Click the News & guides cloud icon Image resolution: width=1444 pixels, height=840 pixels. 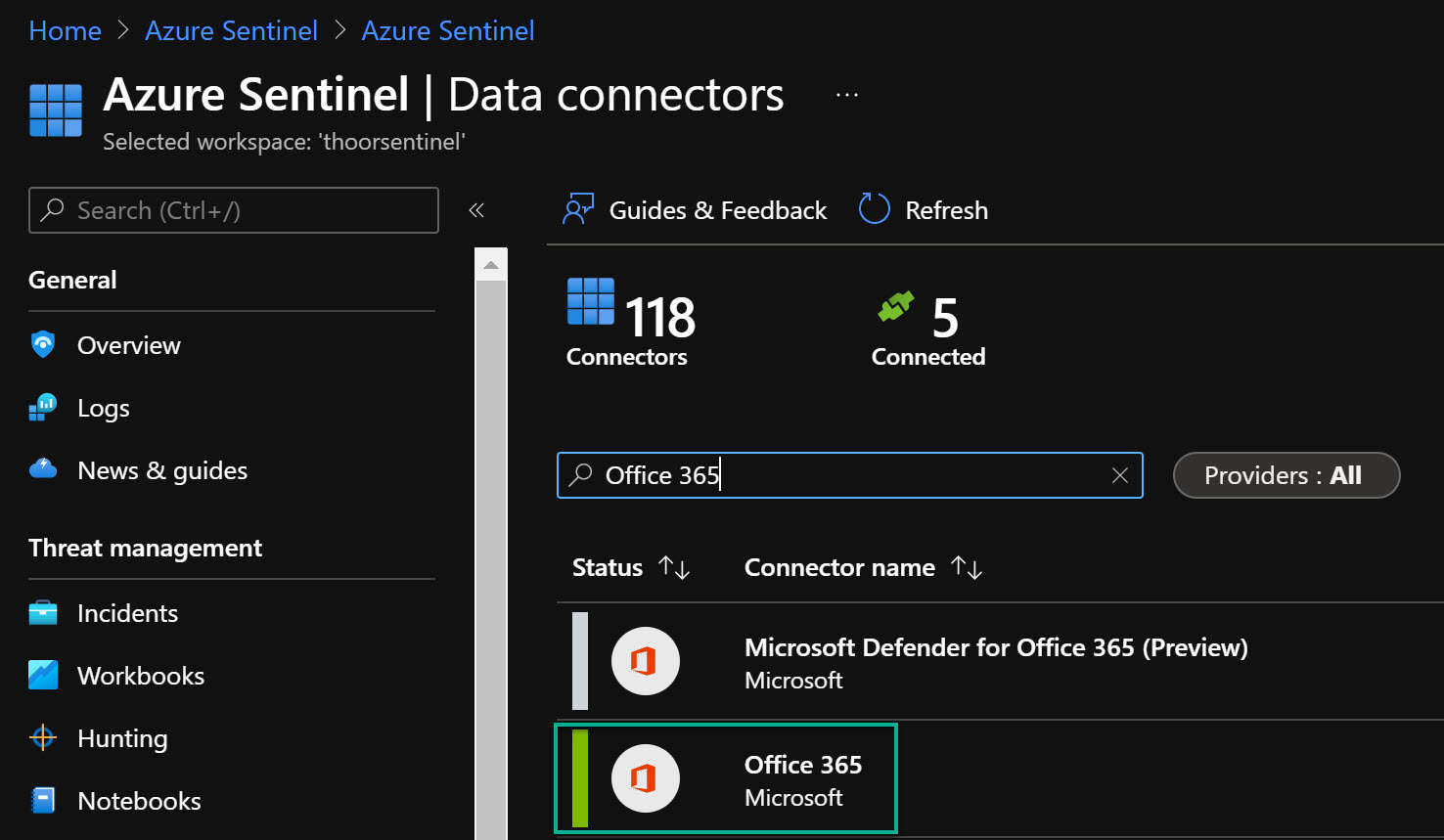pyautogui.click(x=43, y=469)
